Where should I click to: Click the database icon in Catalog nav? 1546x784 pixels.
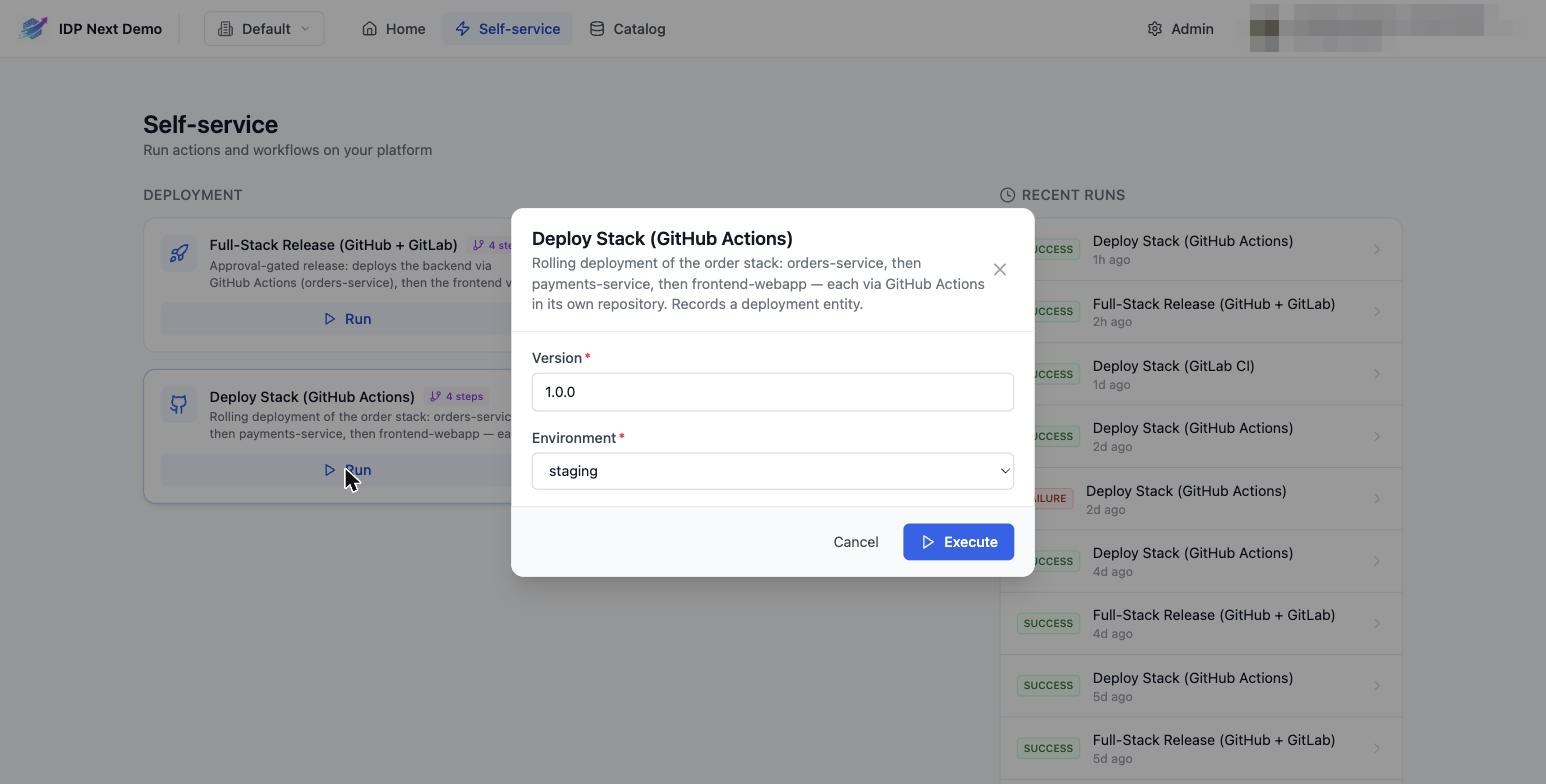point(597,29)
